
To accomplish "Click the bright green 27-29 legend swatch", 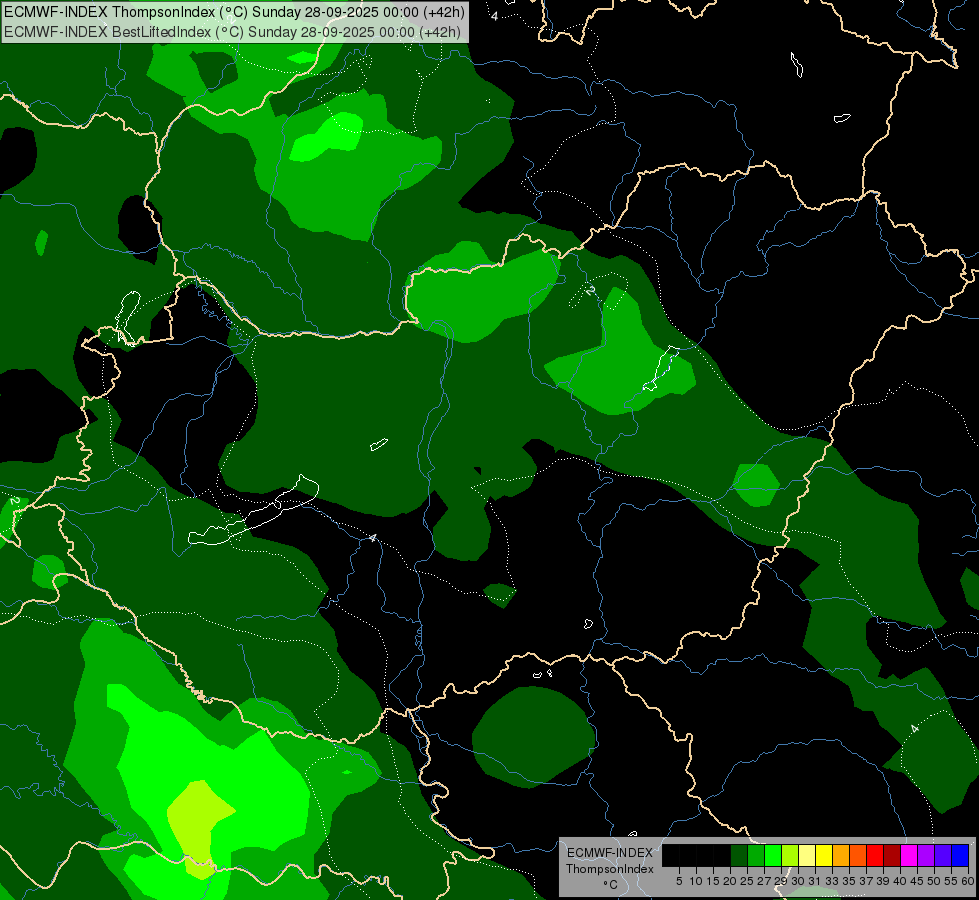I will pyautogui.click(x=772, y=855).
